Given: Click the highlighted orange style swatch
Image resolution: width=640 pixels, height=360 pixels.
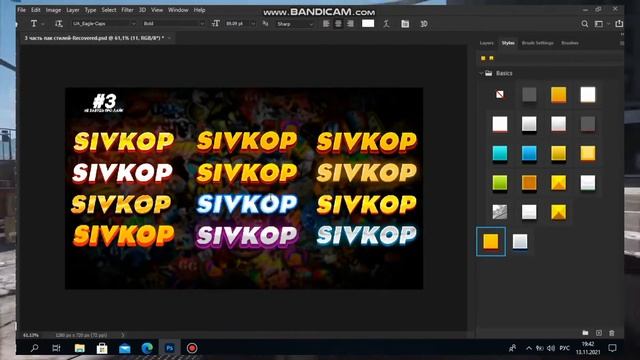Looking at the screenshot, I should click(x=491, y=242).
